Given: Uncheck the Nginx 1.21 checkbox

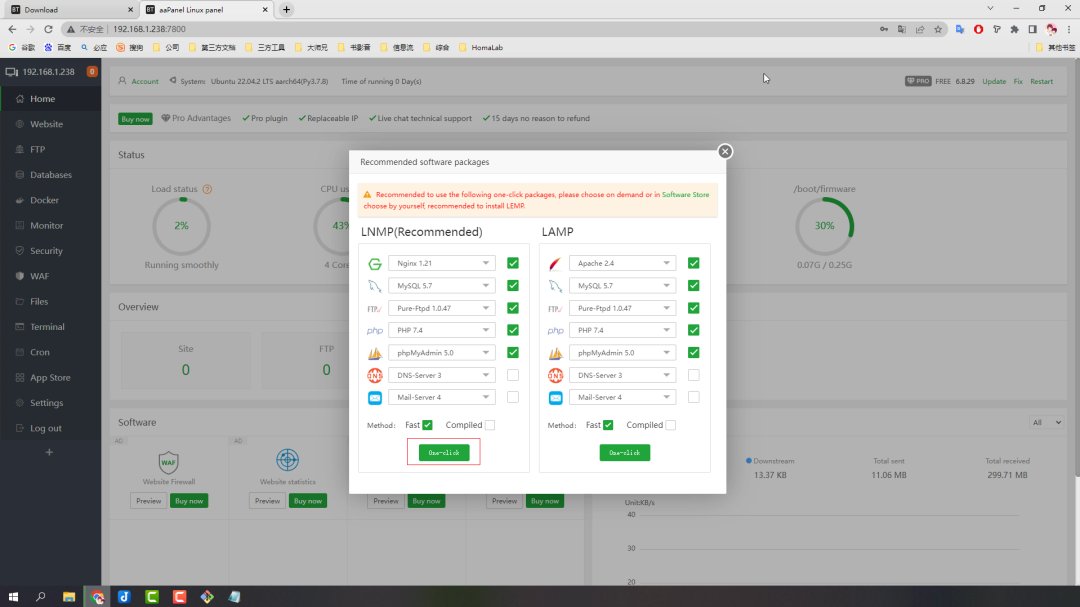Looking at the screenshot, I should point(512,263).
